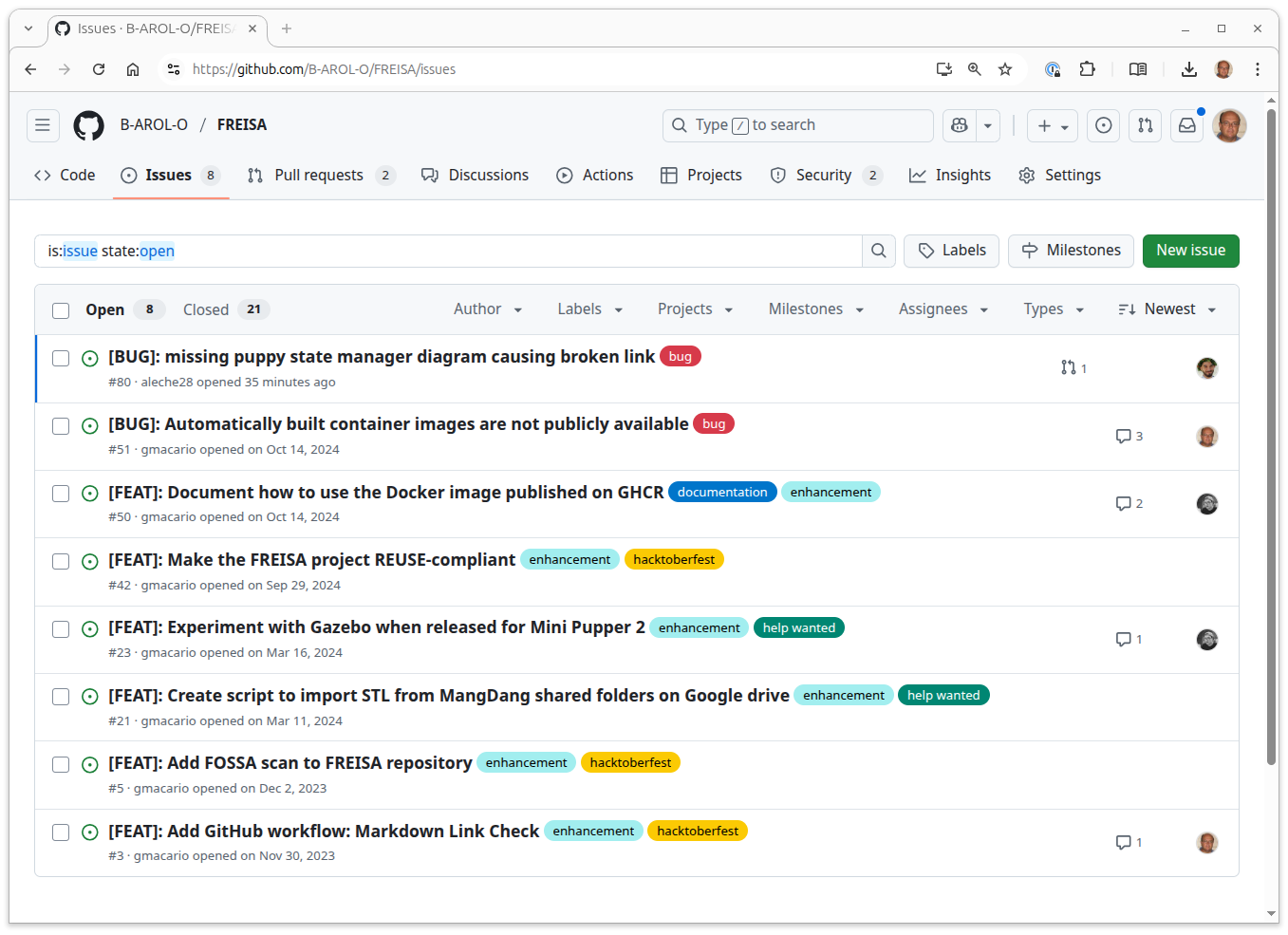Open the Copilot chat icon
1288x935 pixels.
click(x=960, y=125)
